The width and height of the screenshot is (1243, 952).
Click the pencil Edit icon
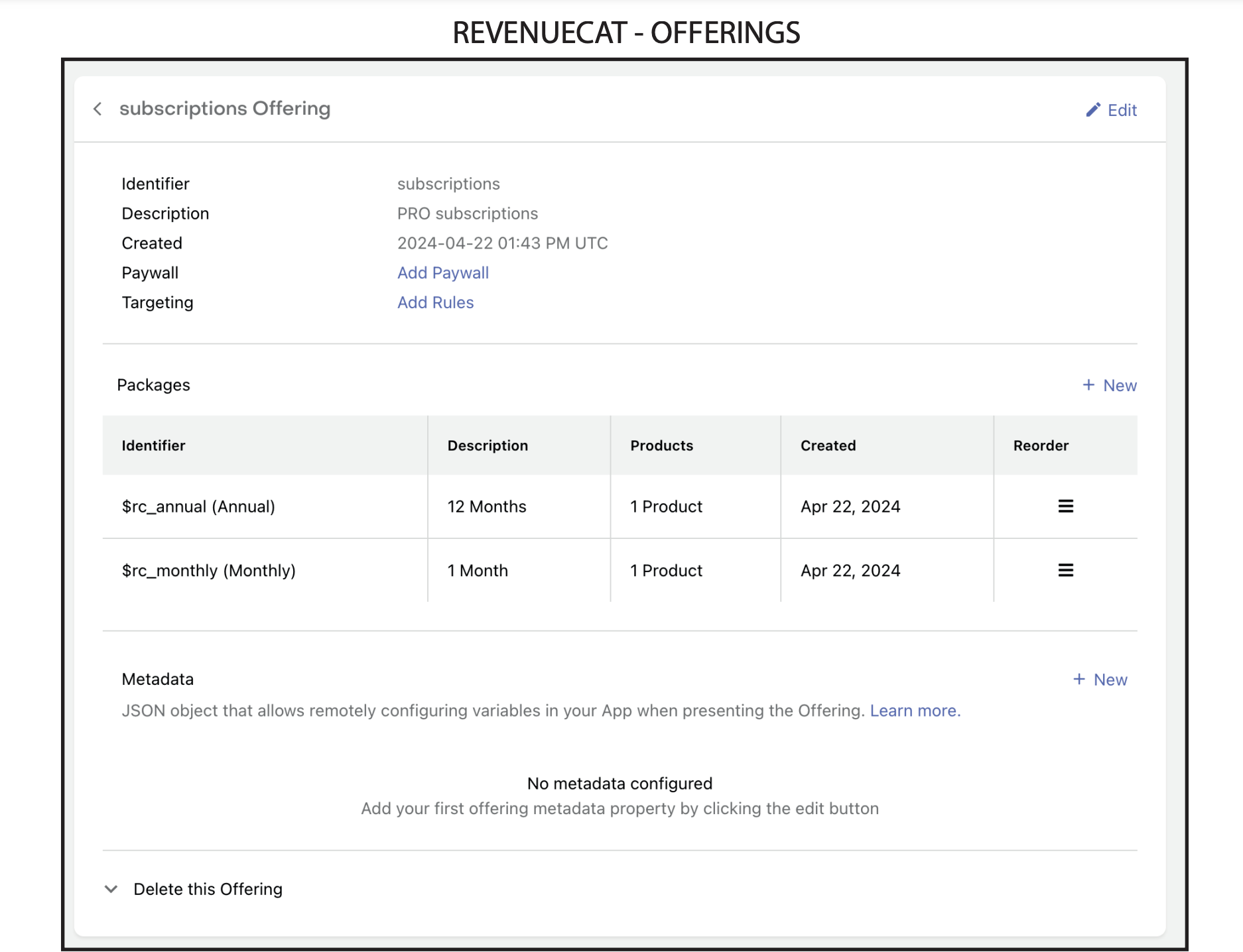point(1093,110)
